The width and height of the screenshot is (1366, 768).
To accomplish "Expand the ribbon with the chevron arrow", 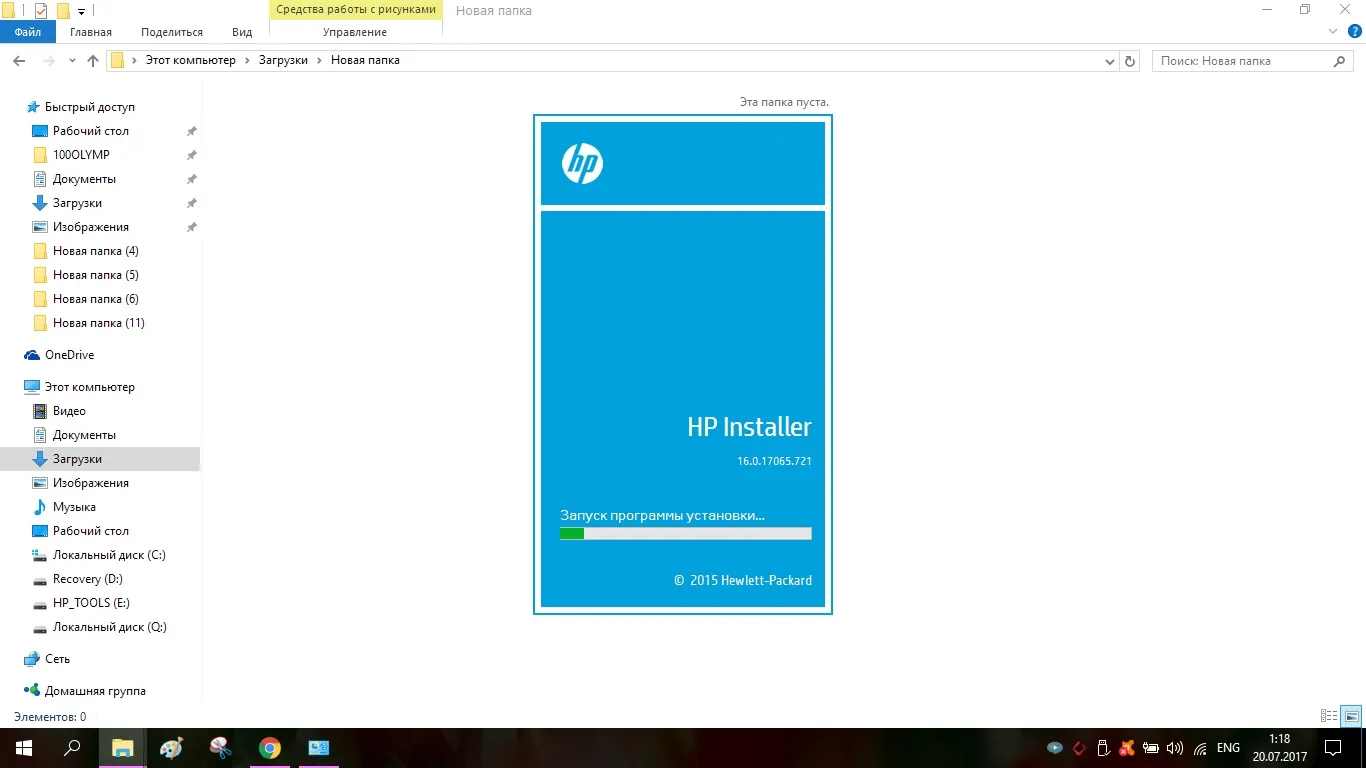I will (x=1332, y=32).
